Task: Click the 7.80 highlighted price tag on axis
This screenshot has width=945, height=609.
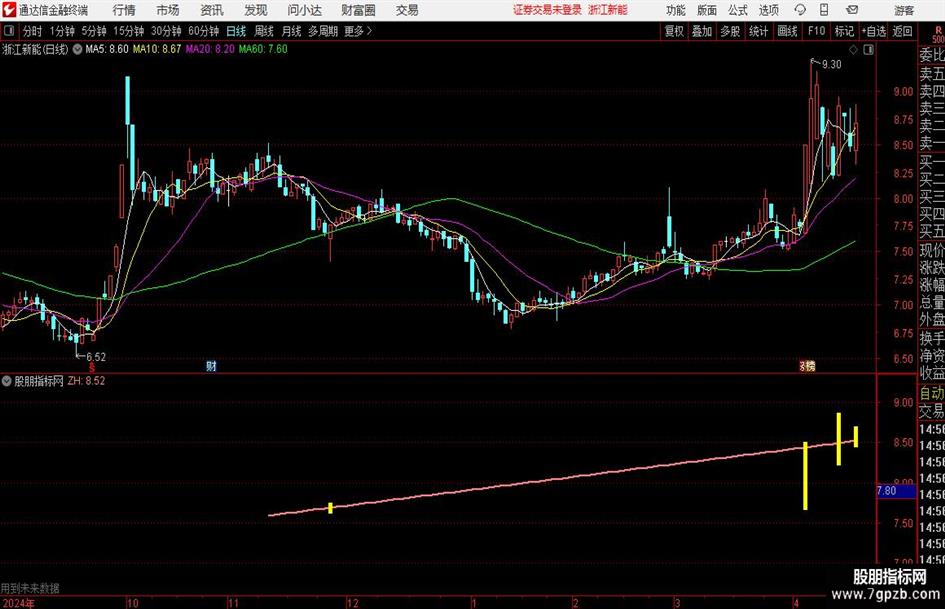Action: coord(896,491)
